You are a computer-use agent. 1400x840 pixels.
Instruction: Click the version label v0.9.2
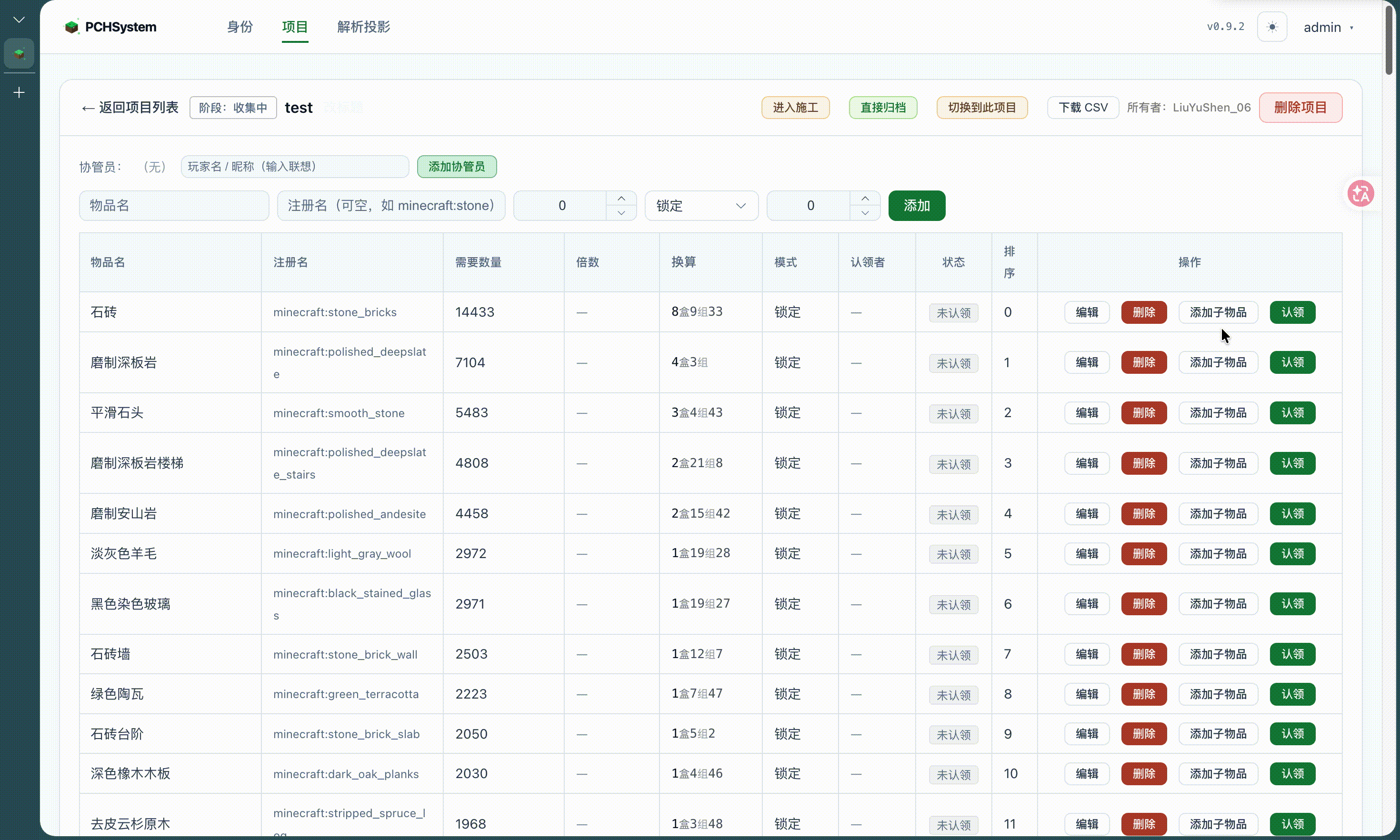pyautogui.click(x=1225, y=27)
